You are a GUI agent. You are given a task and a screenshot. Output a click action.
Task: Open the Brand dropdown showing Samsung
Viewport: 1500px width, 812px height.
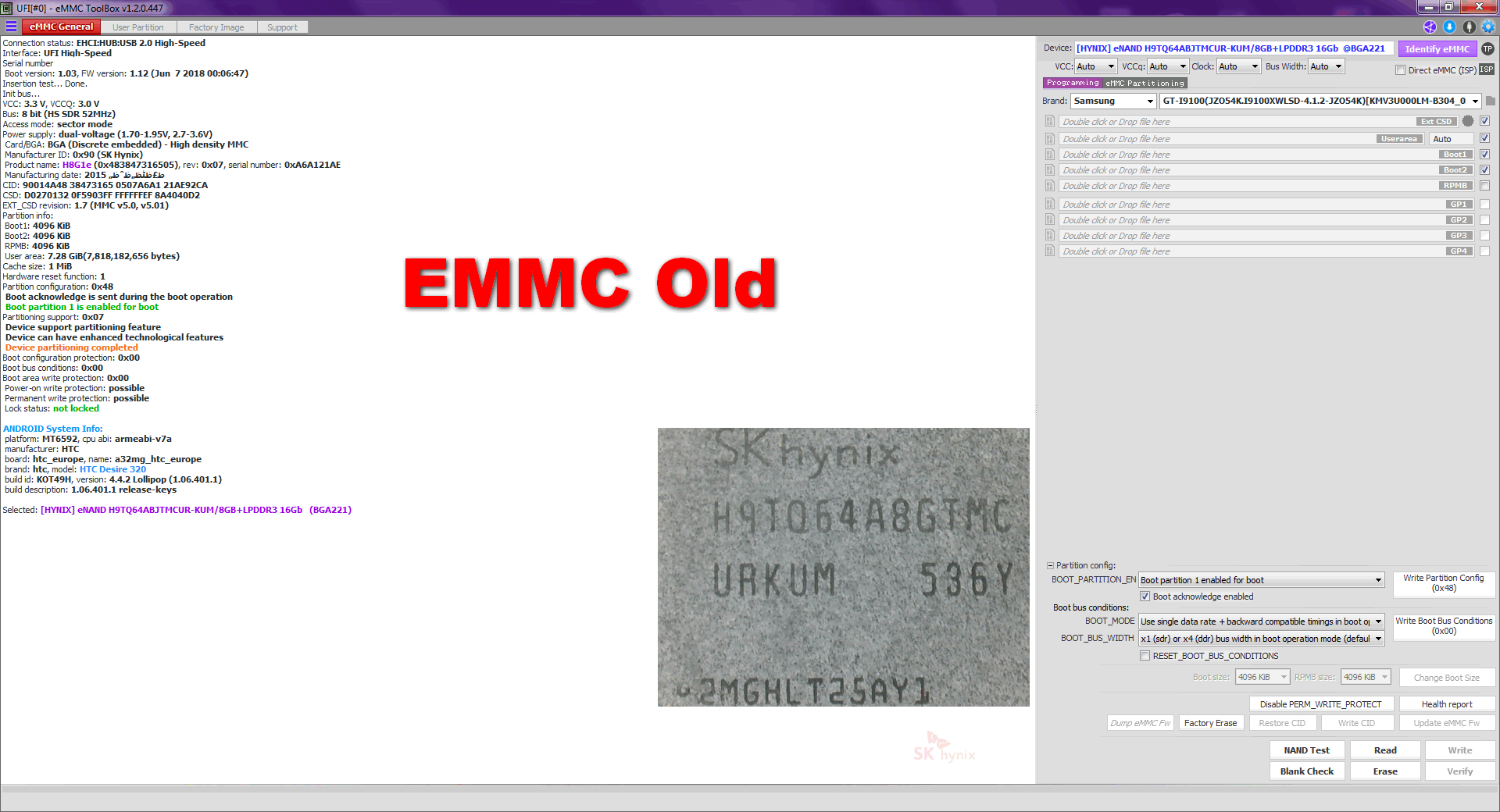[1113, 101]
